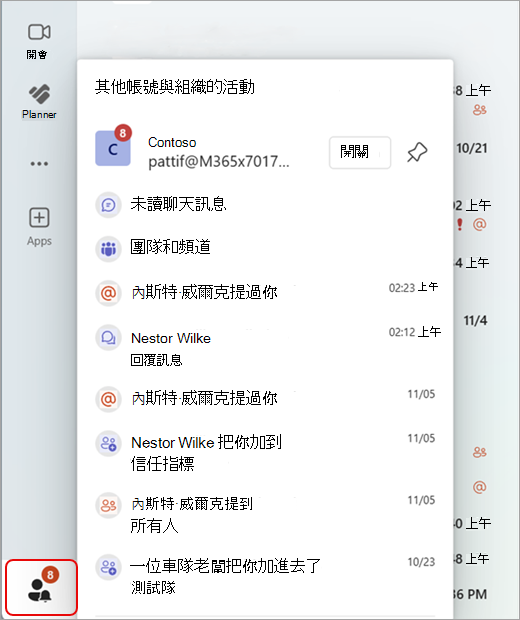Screen dimensions: 520x620
Task: Click the 其他帳號與組織的活動 heading
Action: pos(174,87)
